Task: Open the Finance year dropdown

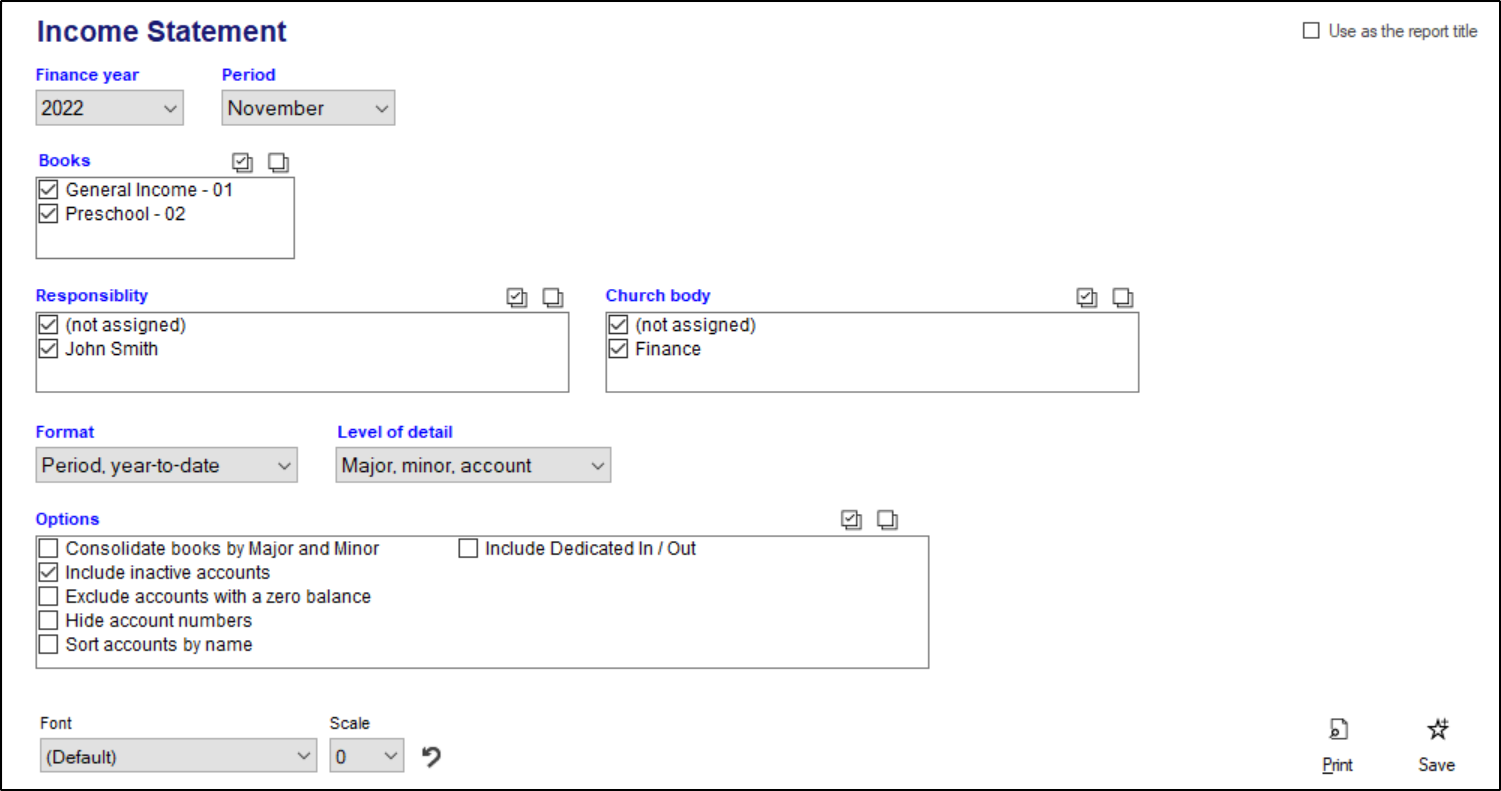Action: (110, 108)
